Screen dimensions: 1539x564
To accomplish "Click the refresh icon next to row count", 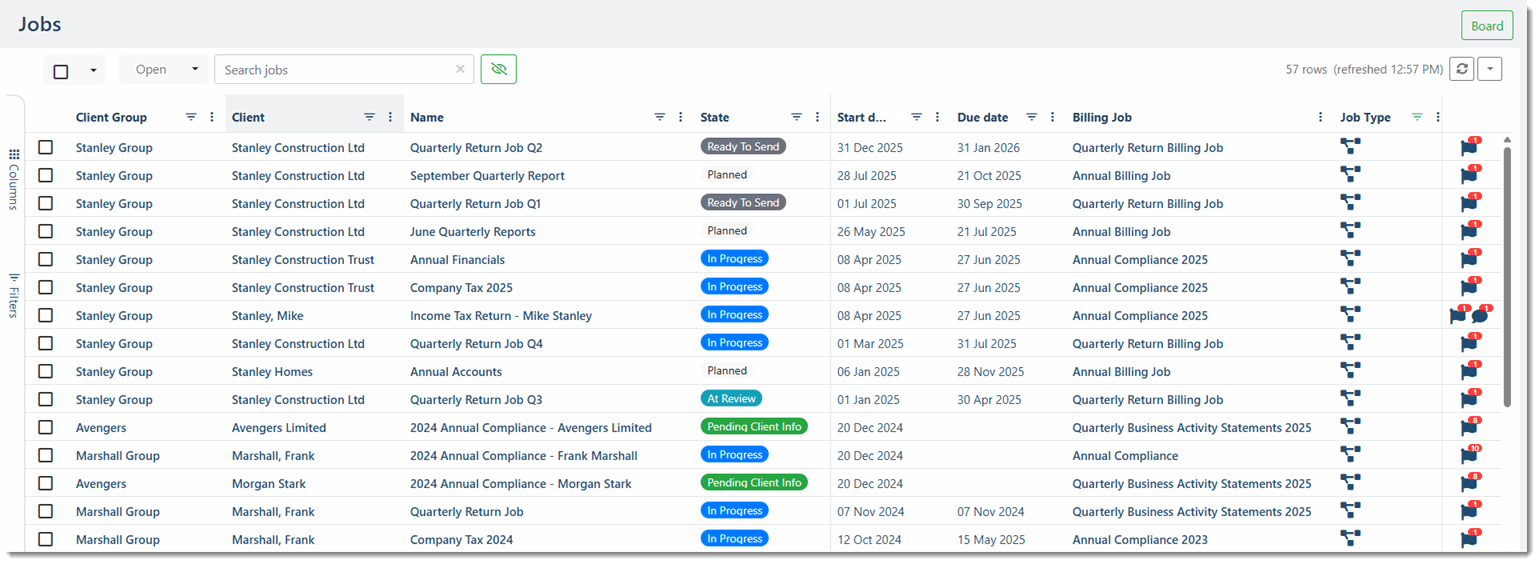I will (x=1462, y=69).
